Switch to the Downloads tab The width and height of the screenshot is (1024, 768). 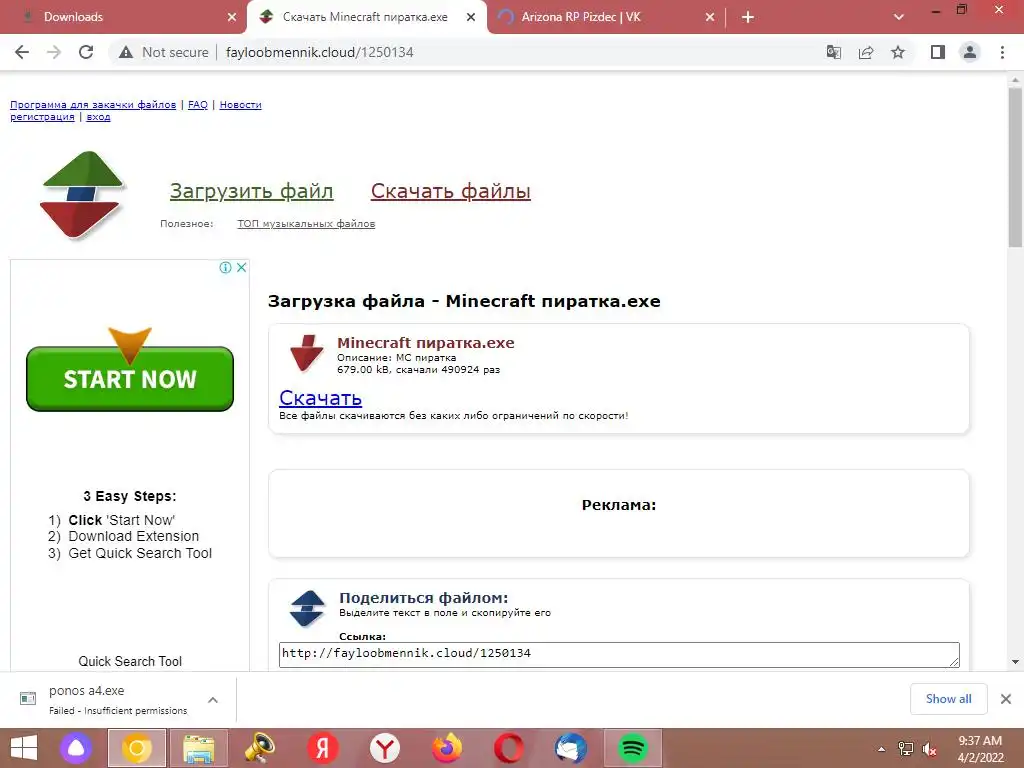point(124,18)
